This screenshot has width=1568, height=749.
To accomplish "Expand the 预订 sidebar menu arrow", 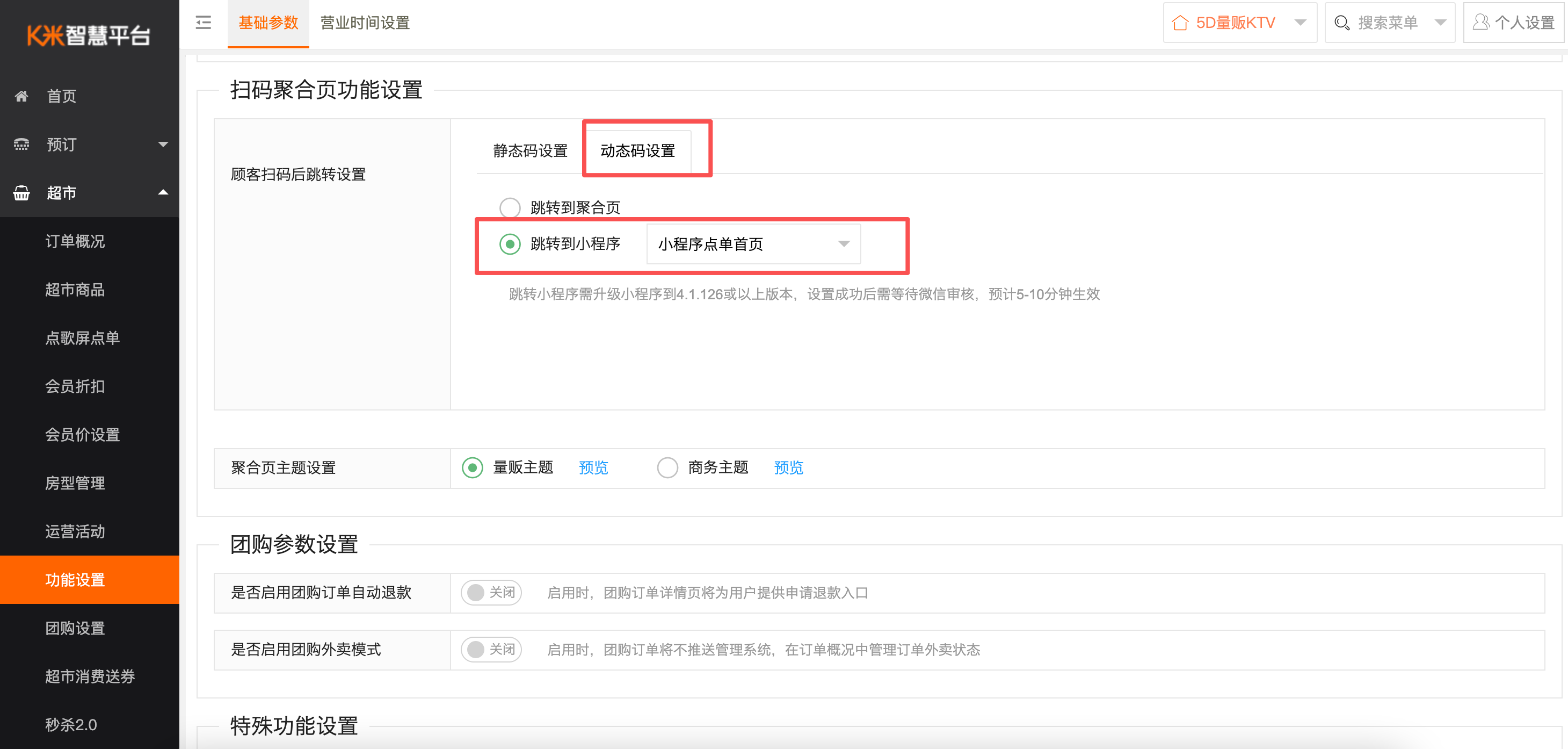I will pyautogui.click(x=163, y=145).
